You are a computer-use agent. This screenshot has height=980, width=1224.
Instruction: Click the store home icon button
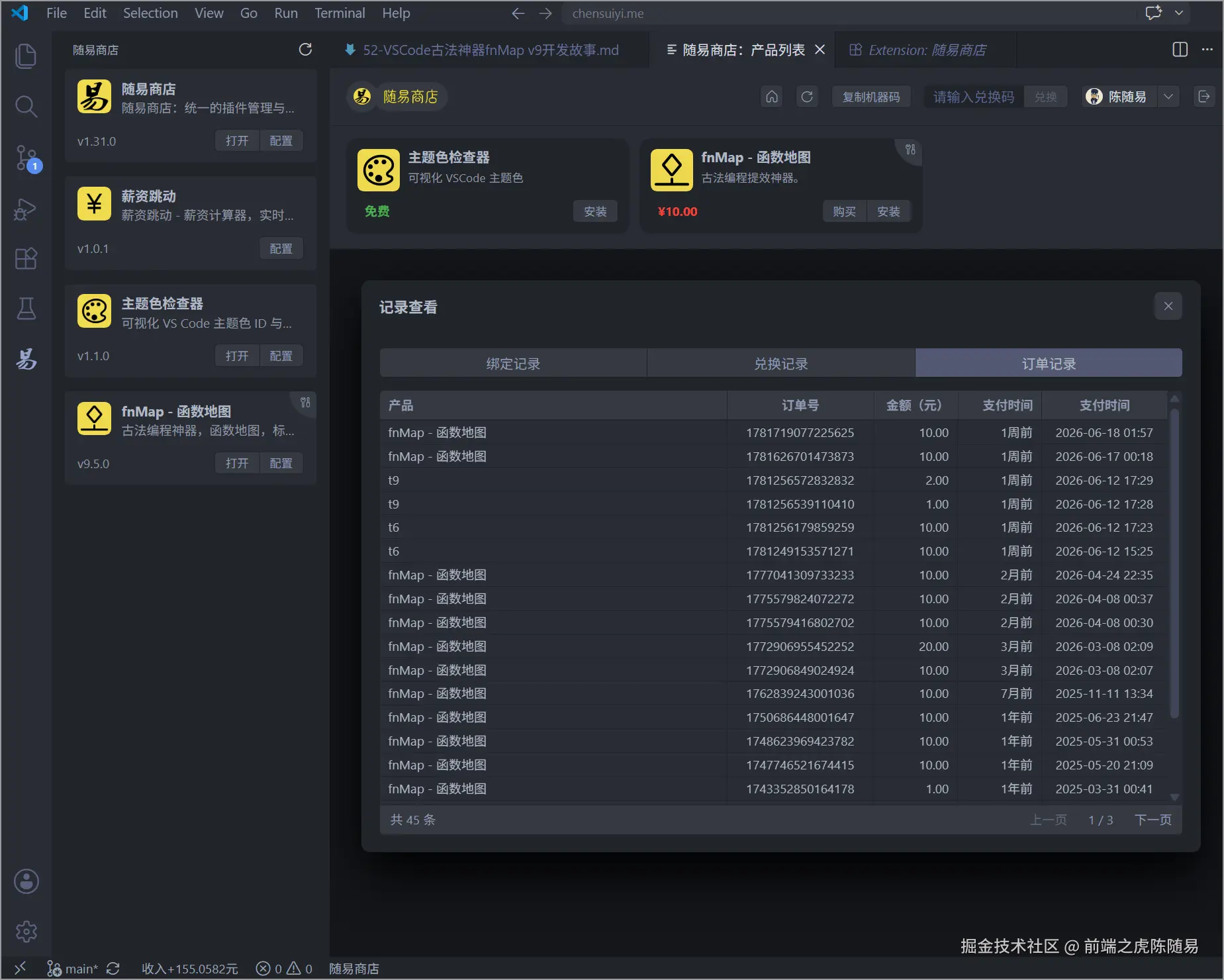tap(772, 97)
